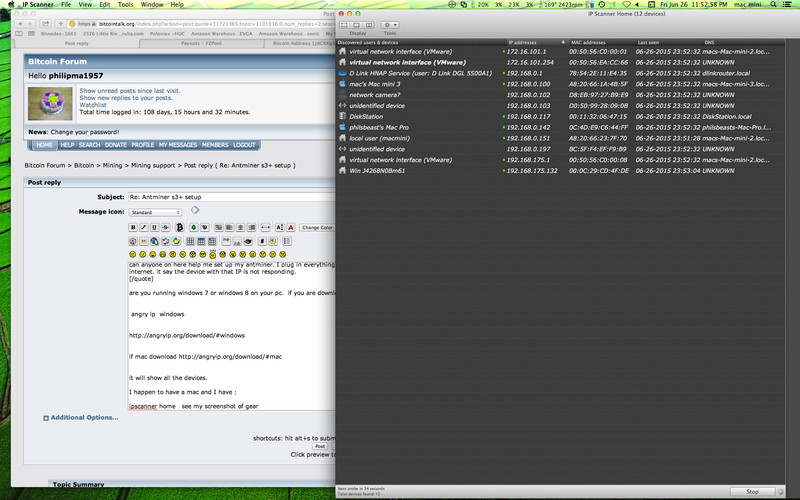Click the insert code icon
The height and width of the screenshot is (500, 800).
coord(262,241)
